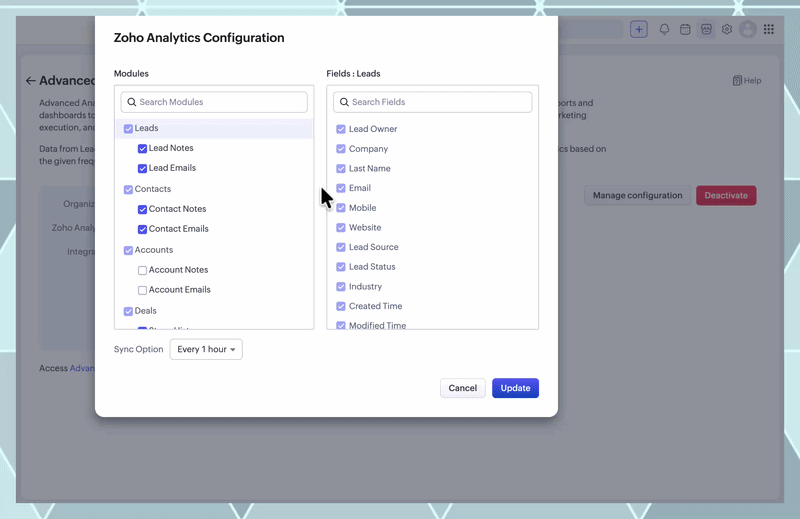Click the magnifier icon in Search Modules
This screenshot has height=519, width=800.
coord(132,102)
